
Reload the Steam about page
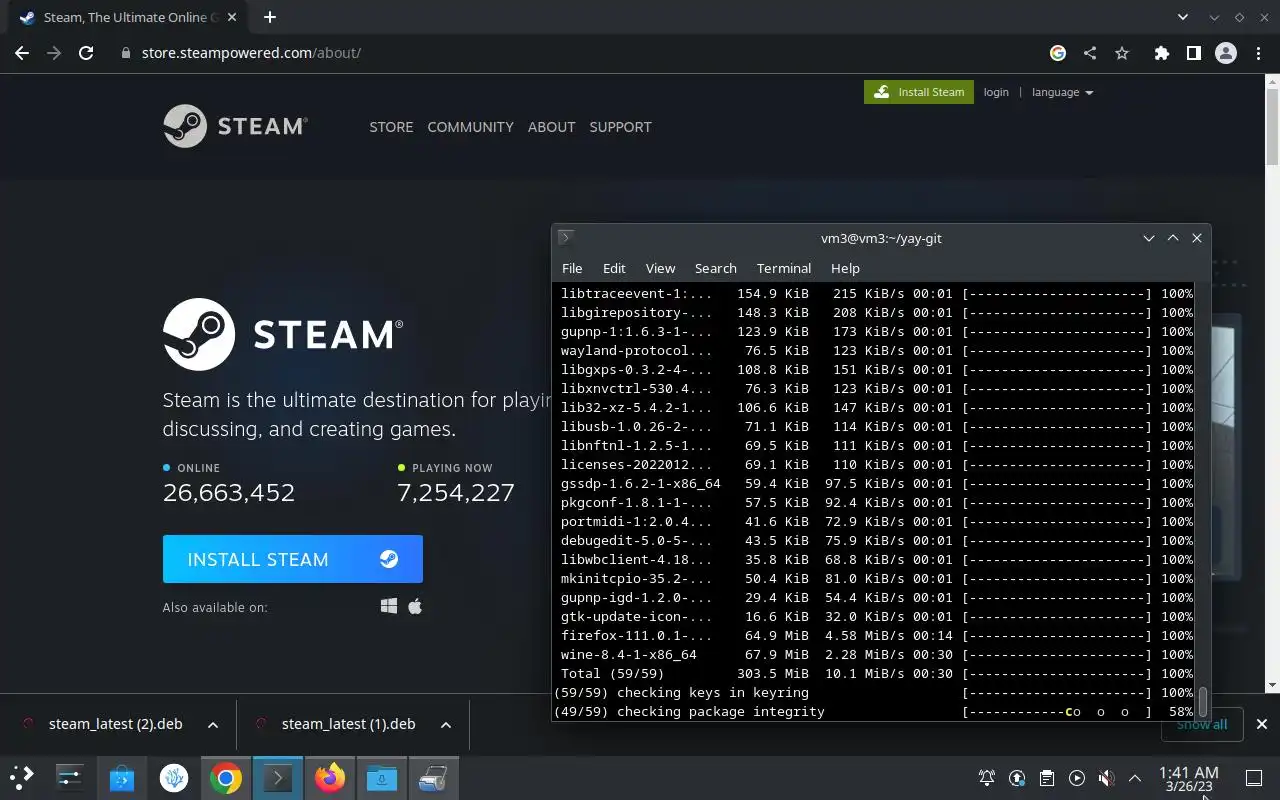click(86, 53)
